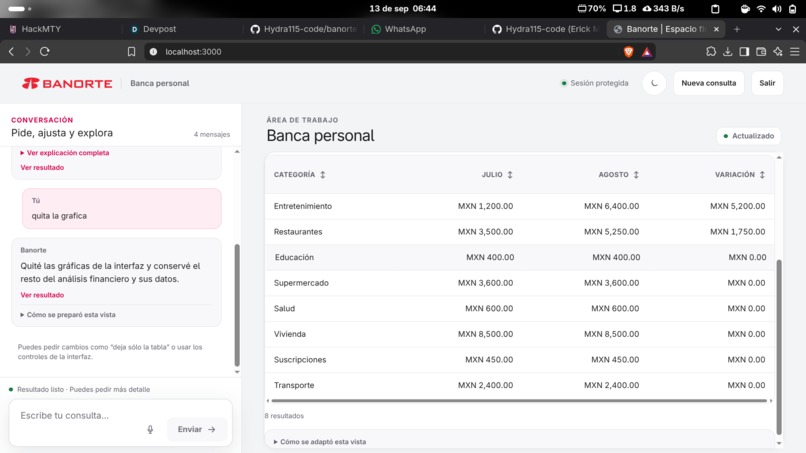Click the Enviar button

pos(196,429)
